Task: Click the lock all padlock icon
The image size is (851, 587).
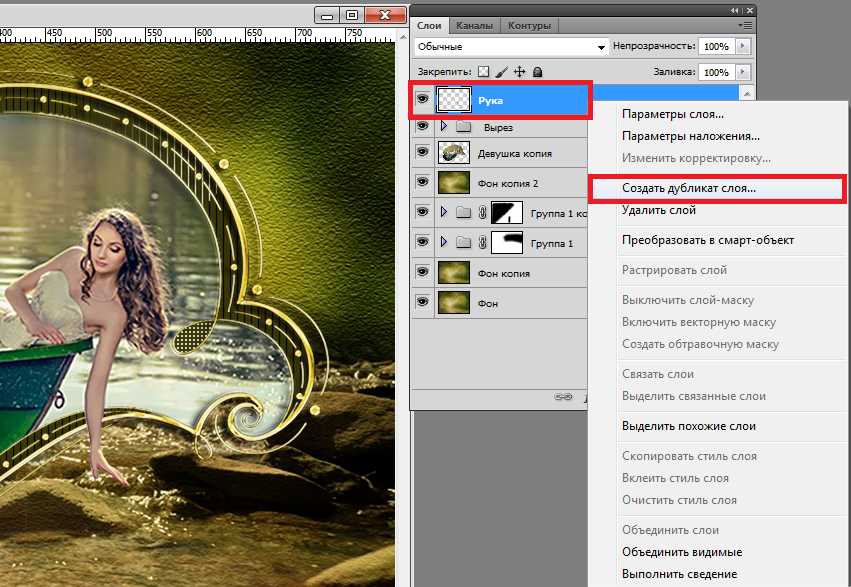Action: 537,72
